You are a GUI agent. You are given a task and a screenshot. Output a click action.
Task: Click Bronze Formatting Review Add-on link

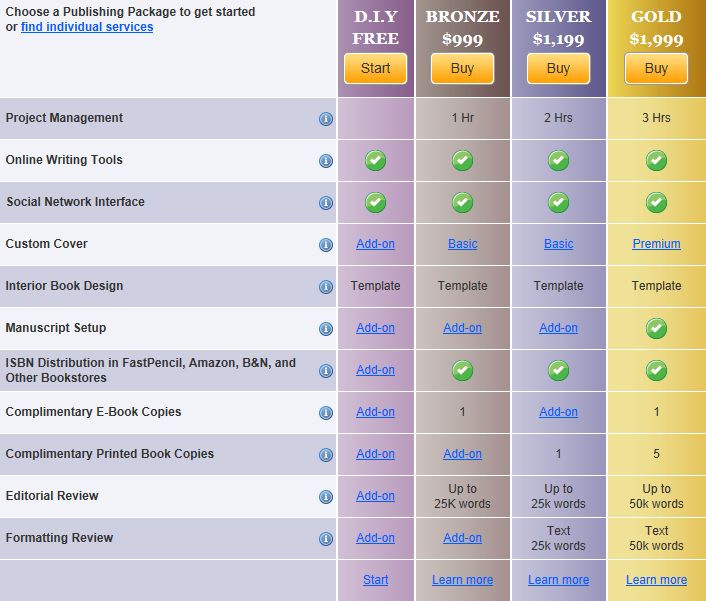click(x=462, y=538)
